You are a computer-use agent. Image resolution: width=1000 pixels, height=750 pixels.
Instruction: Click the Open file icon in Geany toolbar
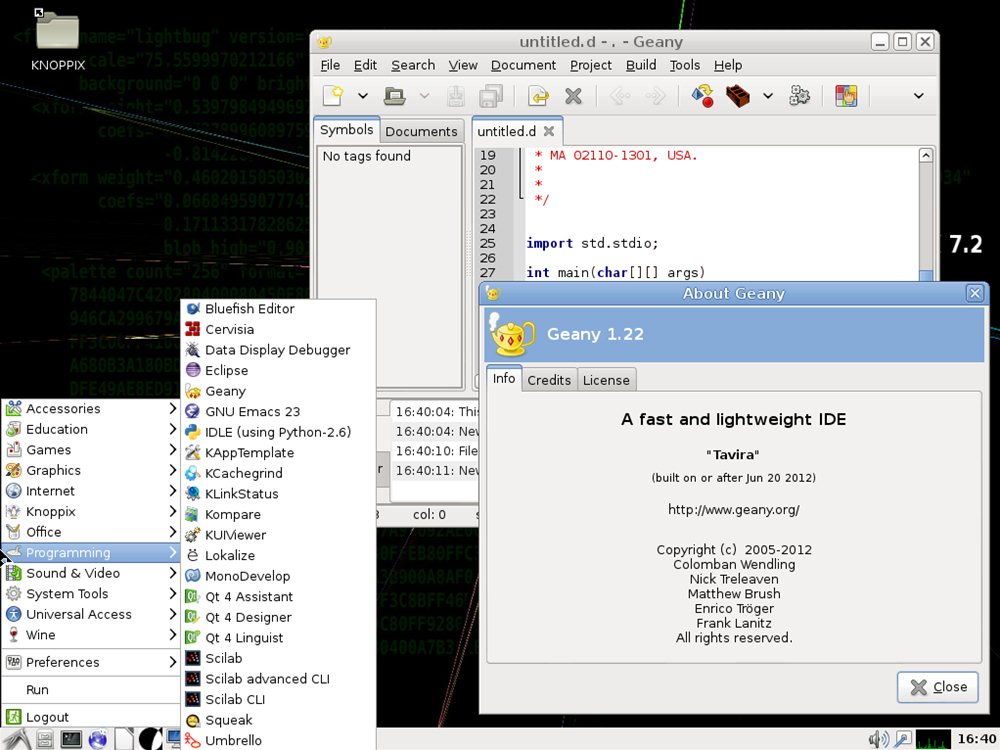[395, 96]
